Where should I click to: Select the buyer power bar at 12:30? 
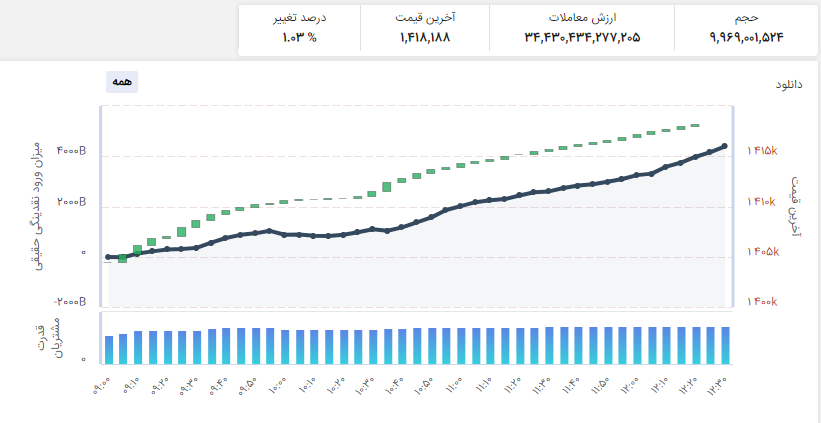(x=725, y=346)
